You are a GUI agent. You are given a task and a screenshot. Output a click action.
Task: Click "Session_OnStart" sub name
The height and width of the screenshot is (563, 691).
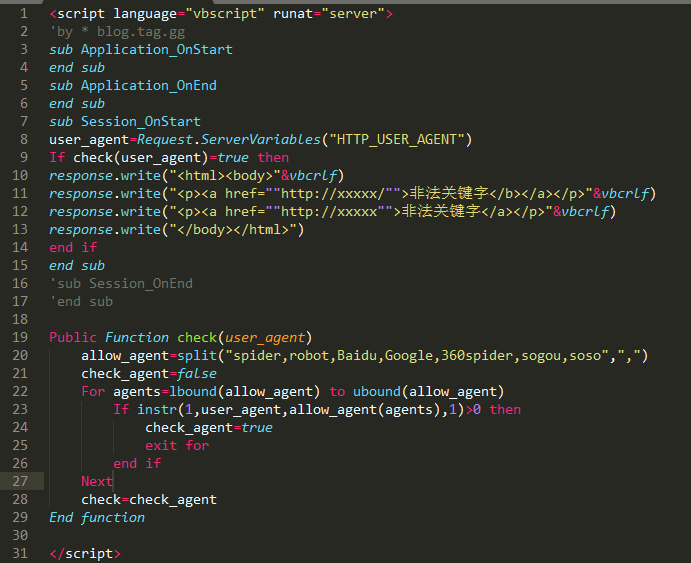tap(140, 121)
